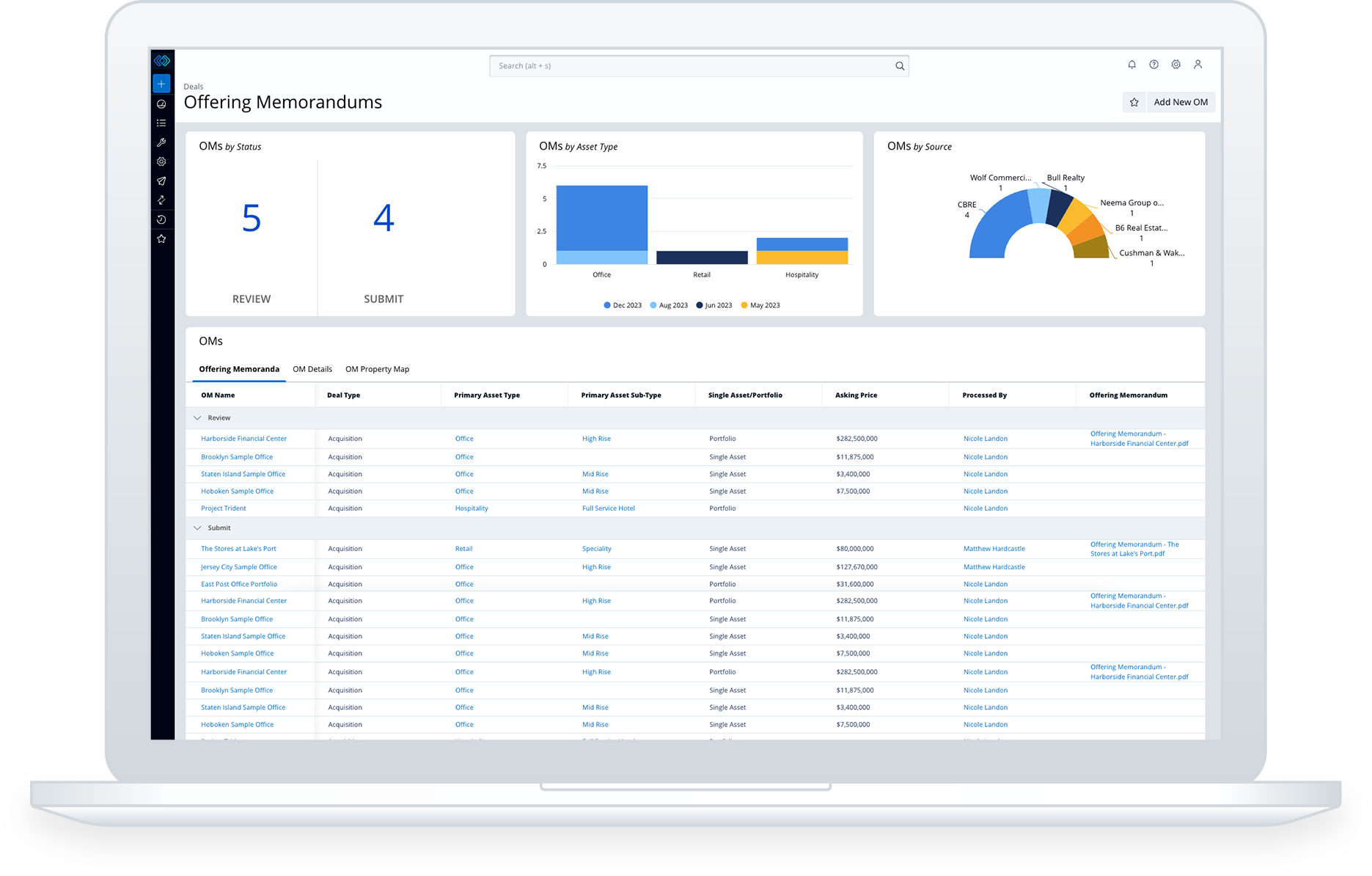Viewport: 1372px width, 876px height.
Task: Open The Stores at Lake's Port.pdf memorandum
Action: pyautogui.click(x=1134, y=549)
